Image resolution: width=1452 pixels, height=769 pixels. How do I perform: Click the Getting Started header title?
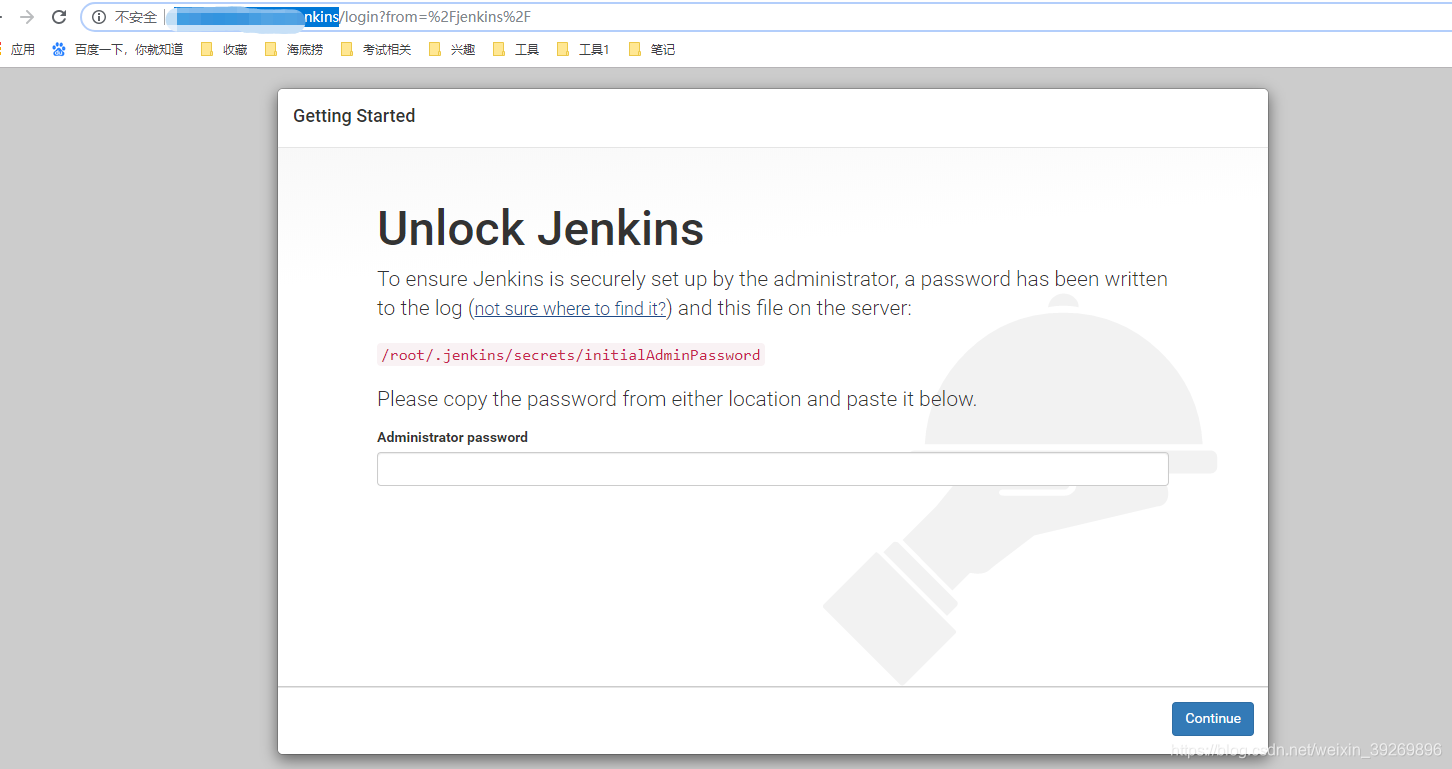click(354, 116)
